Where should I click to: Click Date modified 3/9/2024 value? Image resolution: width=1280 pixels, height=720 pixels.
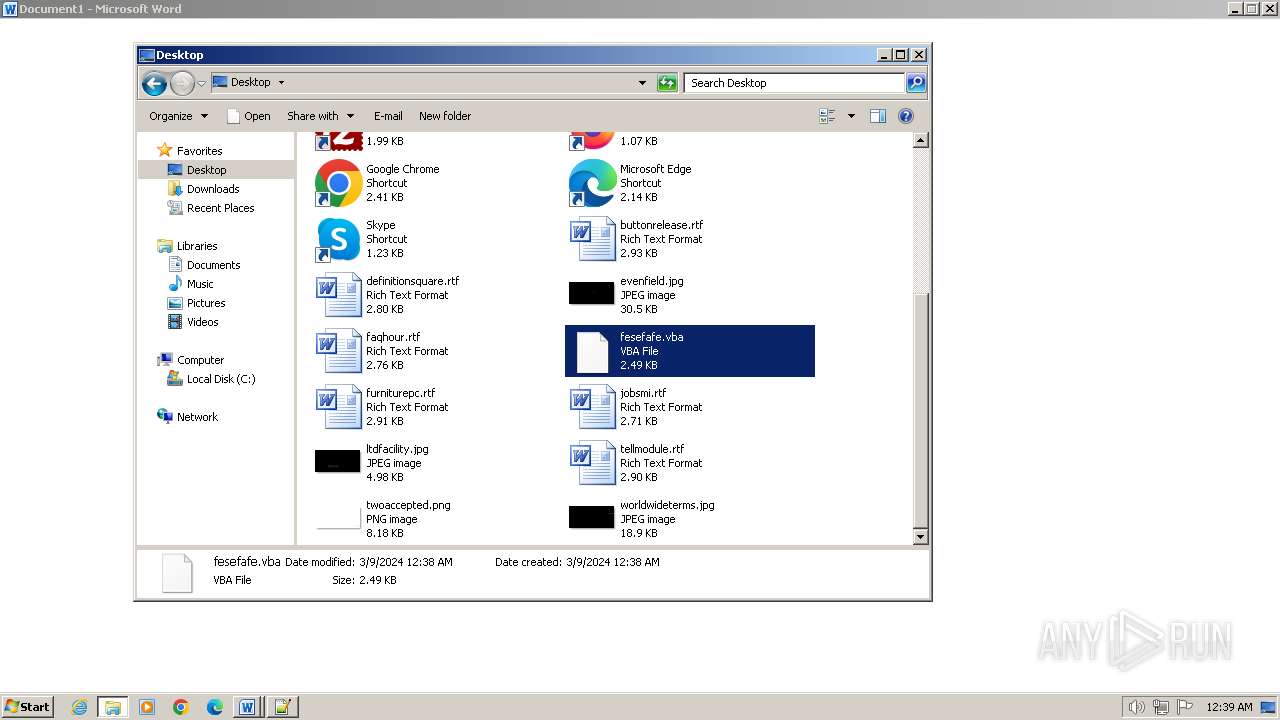coord(405,562)
